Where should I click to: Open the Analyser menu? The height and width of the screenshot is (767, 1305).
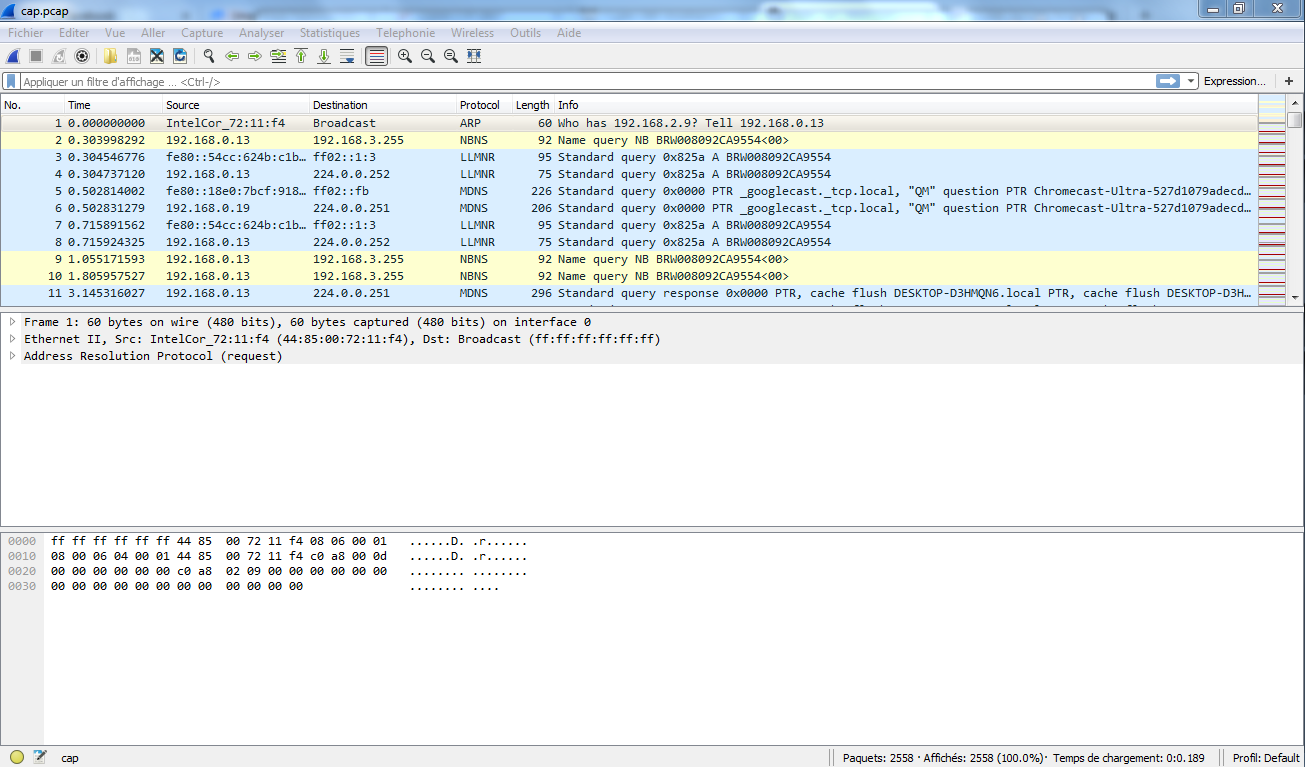[x=261, y=33]
